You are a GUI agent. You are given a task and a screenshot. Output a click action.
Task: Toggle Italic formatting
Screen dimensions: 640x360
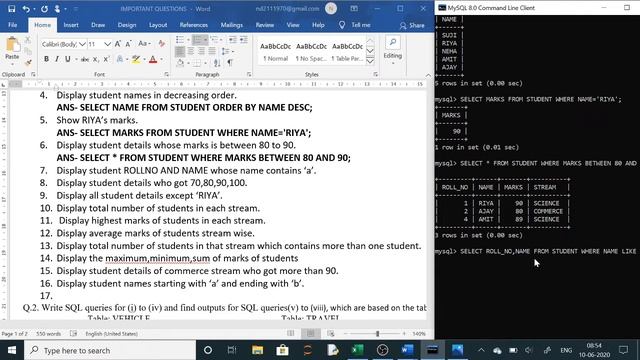coord(57,59)
